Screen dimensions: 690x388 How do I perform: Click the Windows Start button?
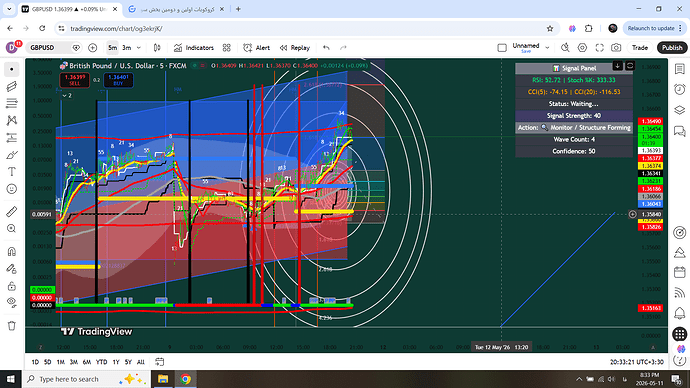click(x=10, y=379)
